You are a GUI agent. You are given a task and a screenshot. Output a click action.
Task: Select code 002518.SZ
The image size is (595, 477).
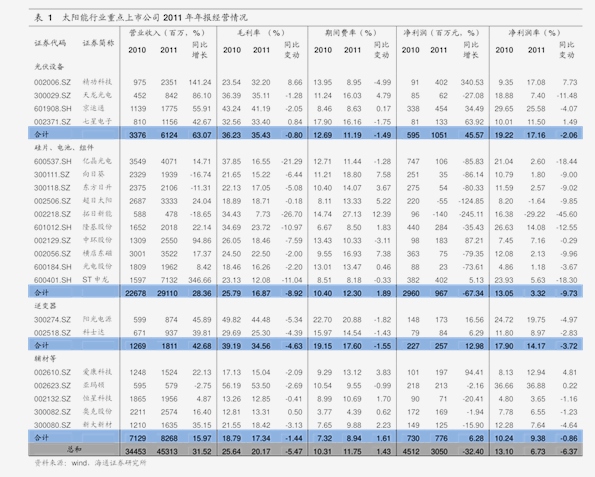(52, 333)
